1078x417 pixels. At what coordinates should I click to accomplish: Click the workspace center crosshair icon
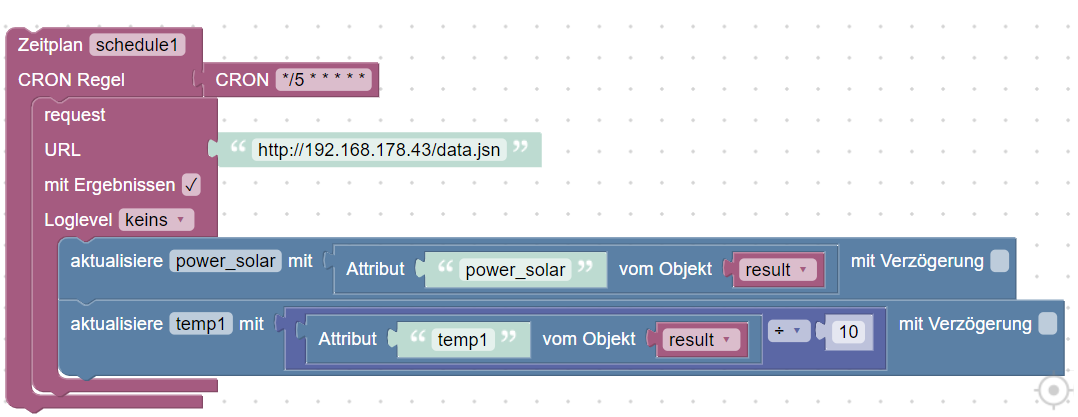coord(1054,391)
